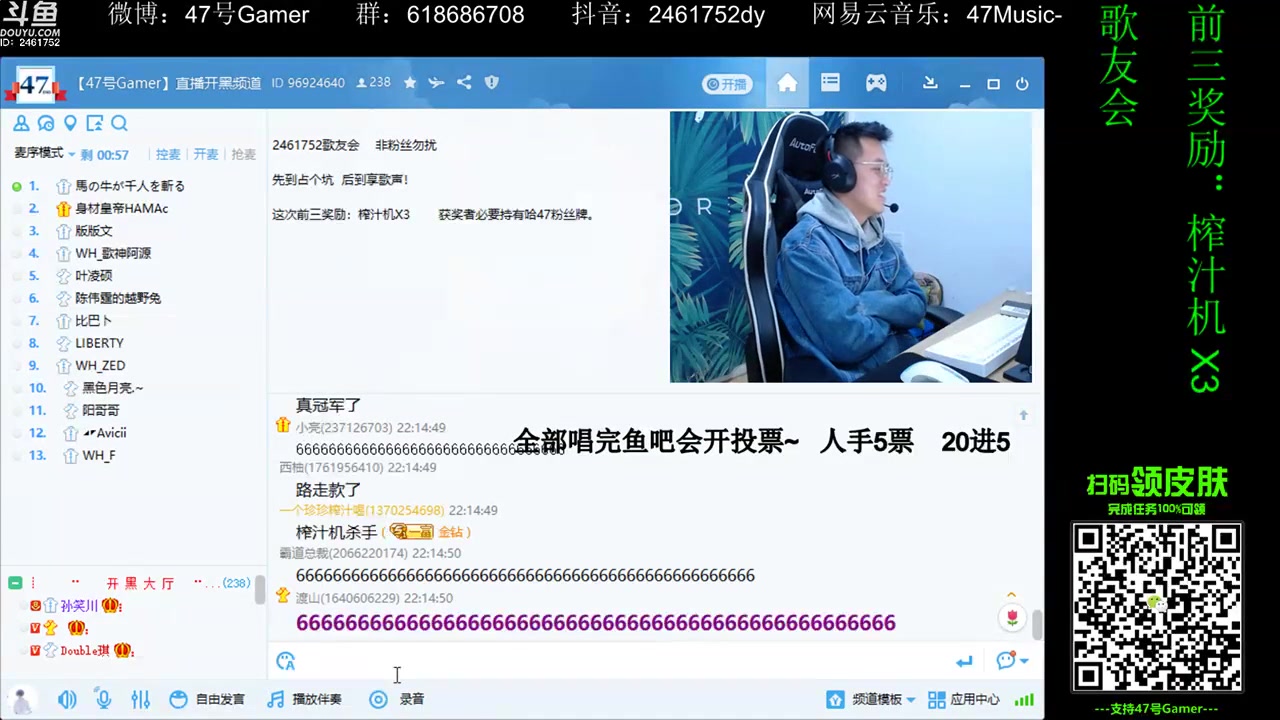Click the send enter-arrow icon
The height and width of the screenshot is (720, 1280).
pyautogui.click(x=964, y=661)
